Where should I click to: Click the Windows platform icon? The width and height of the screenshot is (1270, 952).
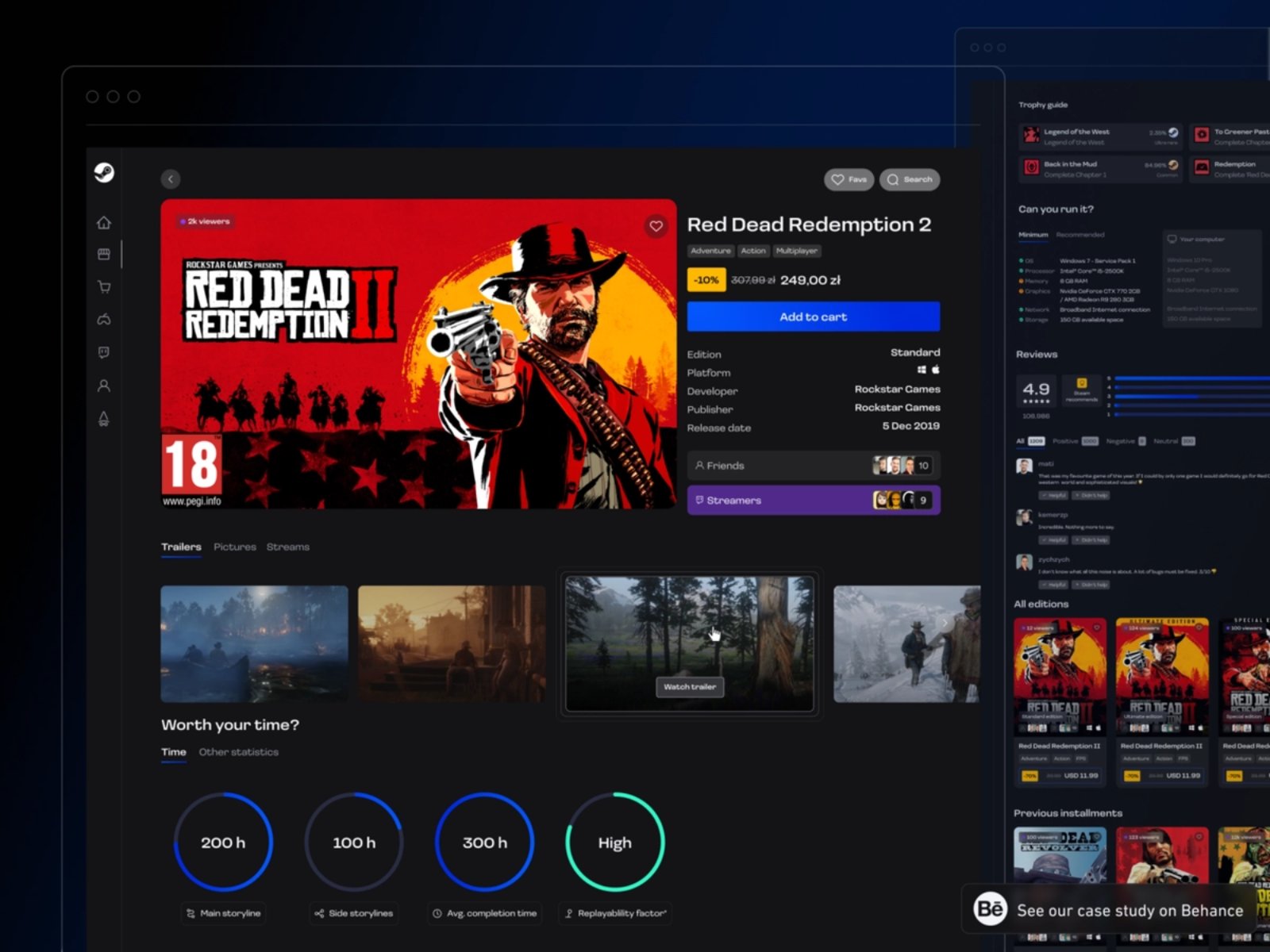click(922, 370)
